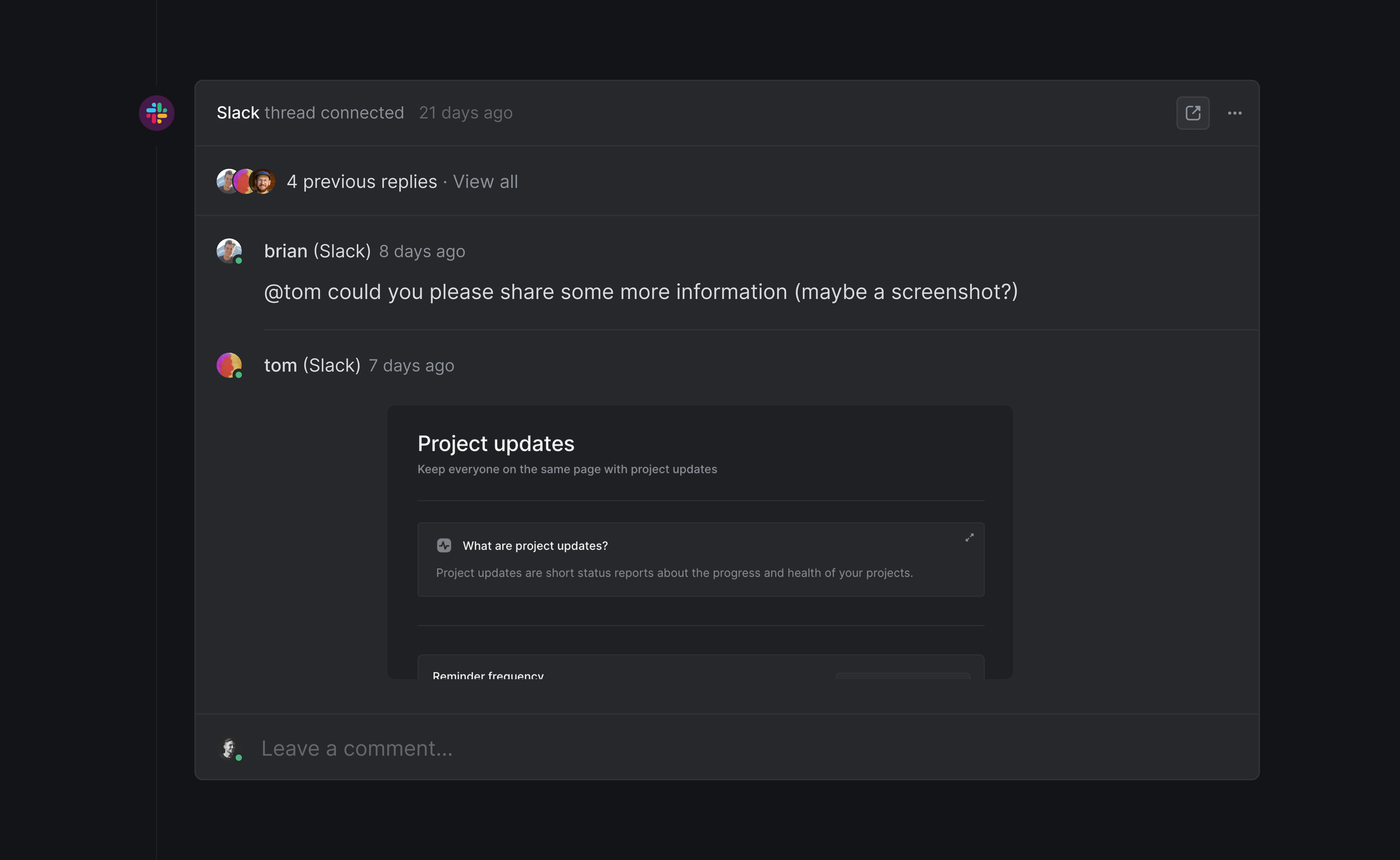The image size is (1400, 860).
Task: Click the diagonal expand arrows on the embed card
Action: point(970,537)
